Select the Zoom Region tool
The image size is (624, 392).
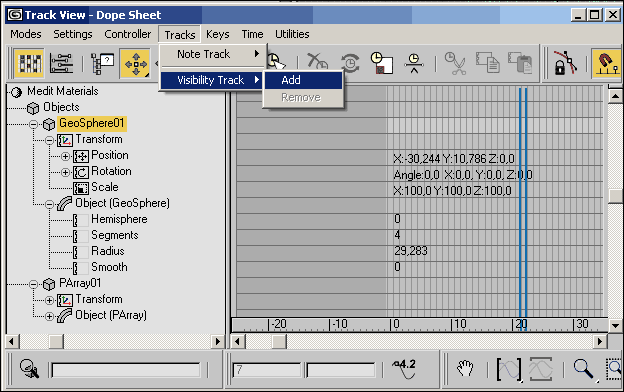coord(614,369)
